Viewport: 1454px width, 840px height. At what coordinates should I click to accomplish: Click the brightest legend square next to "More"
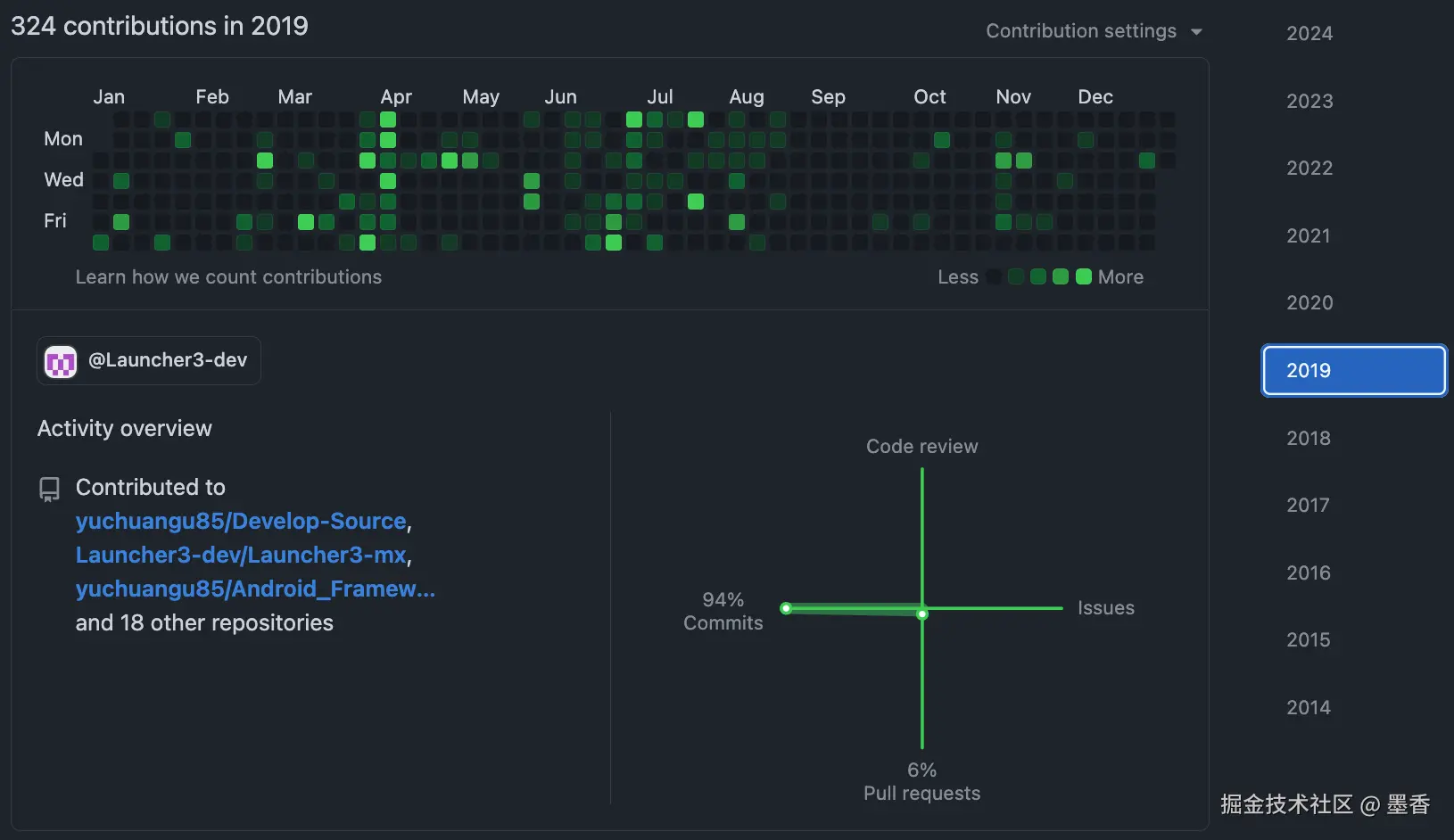[1083, 276]
